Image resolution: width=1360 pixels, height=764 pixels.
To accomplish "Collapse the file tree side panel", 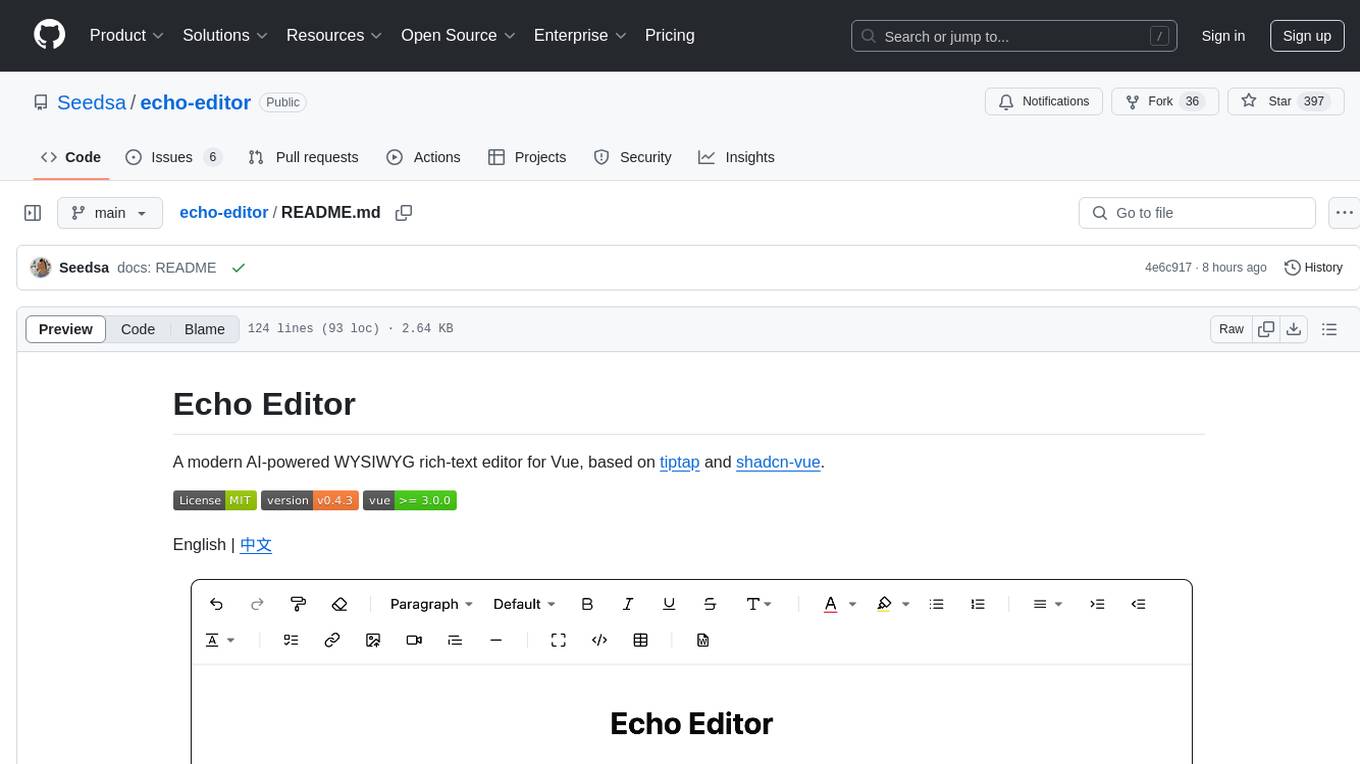I will (33, 213).
